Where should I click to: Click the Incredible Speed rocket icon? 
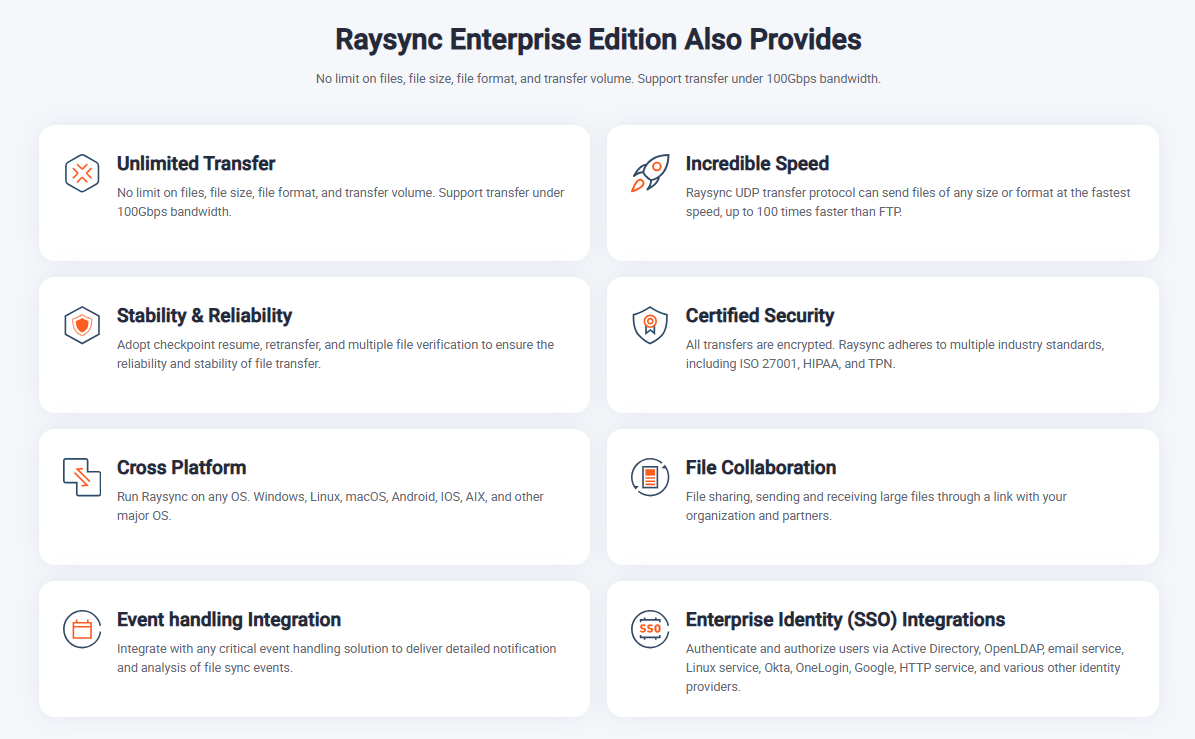click(650, 173)
